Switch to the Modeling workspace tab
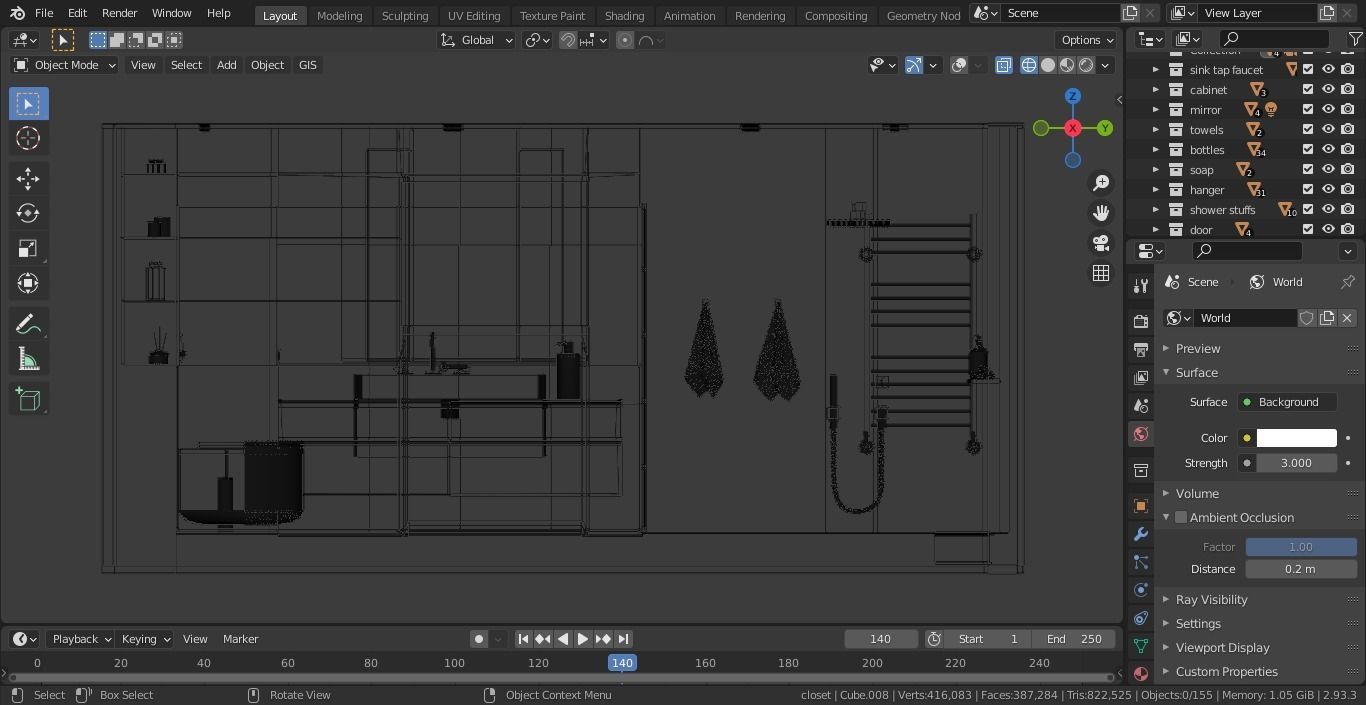 coord(339,15)
